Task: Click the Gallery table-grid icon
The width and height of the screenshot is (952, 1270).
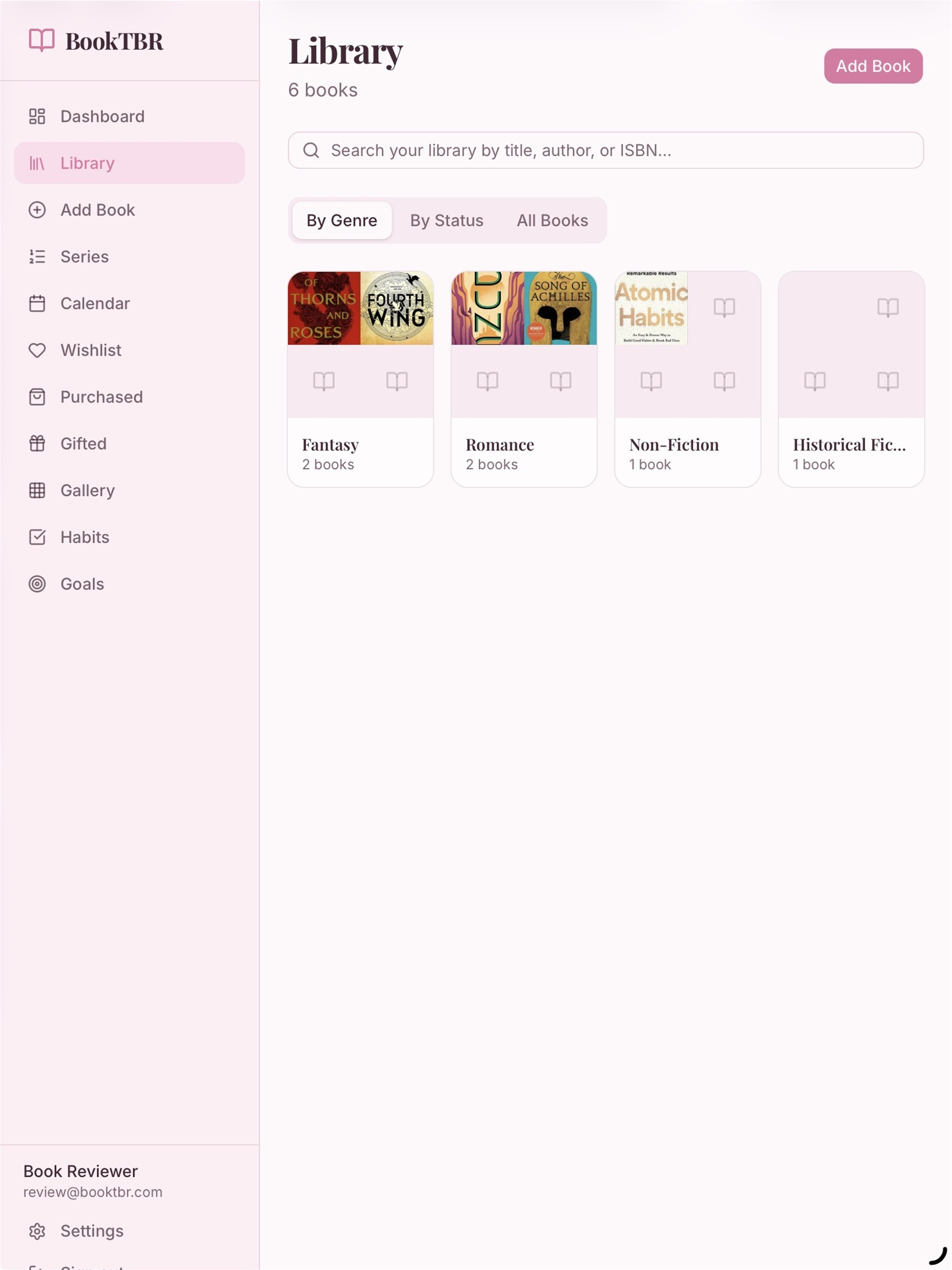Action: [x=37, y=491]
